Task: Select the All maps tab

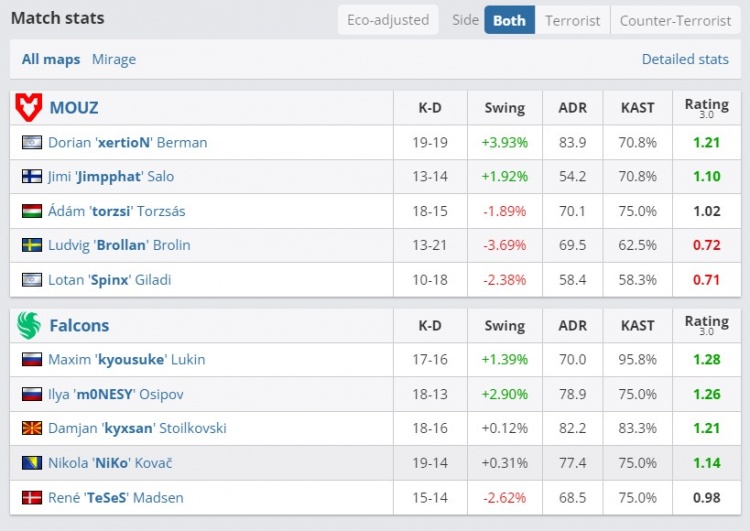Action: click(x=51, y=59)
